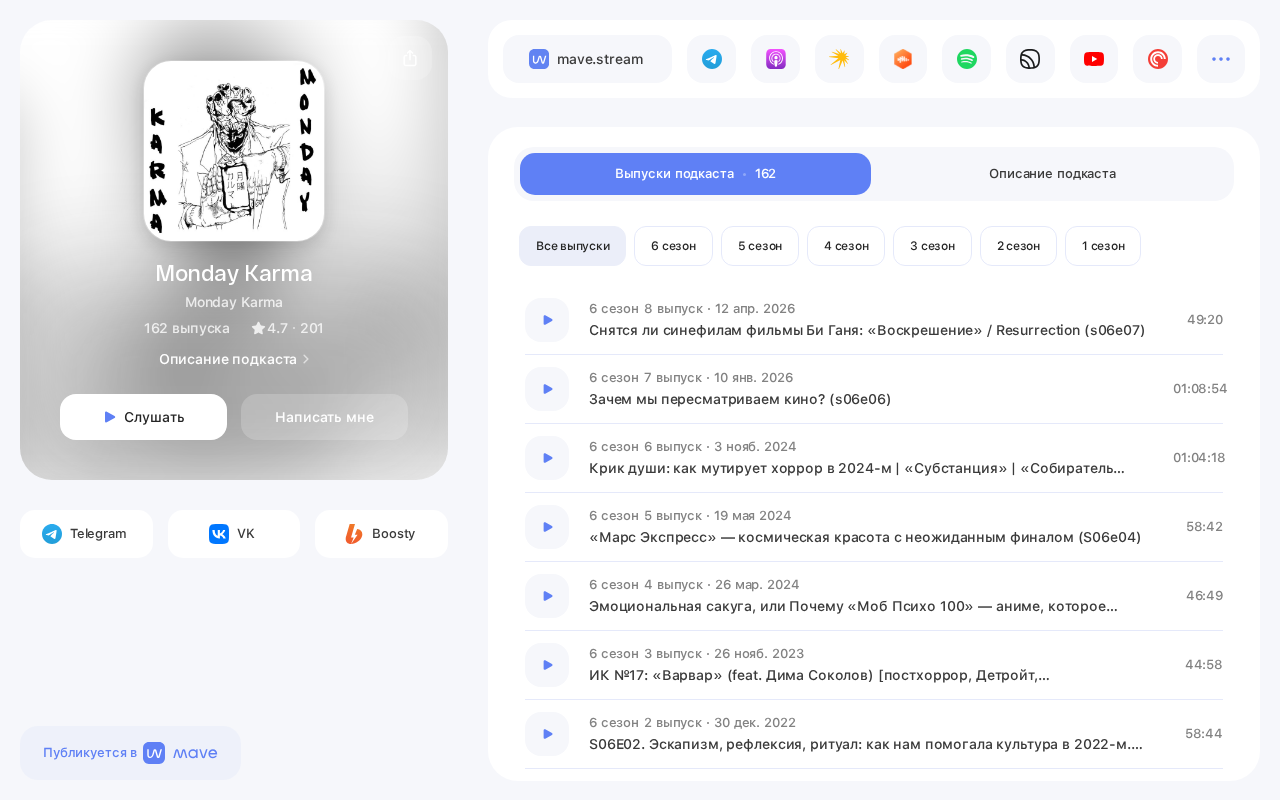The image size is (1280, 800).
Task: Play the Зачем мы пересматриваем кино episode
Action: [x=547, y=389]
